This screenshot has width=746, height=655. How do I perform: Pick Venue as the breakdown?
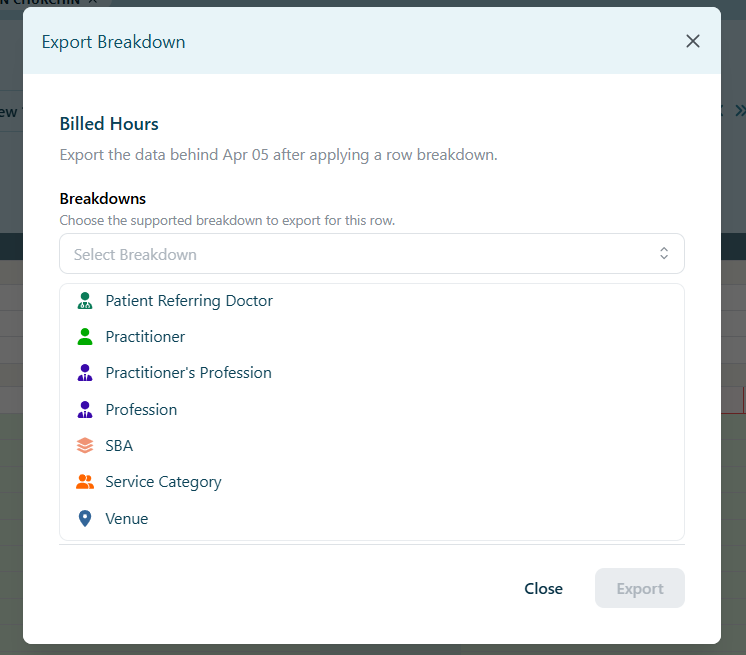[x=372, y=518]
